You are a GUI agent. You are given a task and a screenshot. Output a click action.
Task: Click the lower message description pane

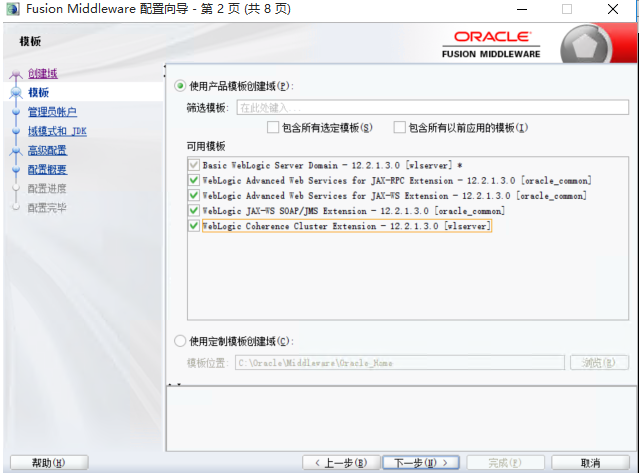(x=401, y=418)
